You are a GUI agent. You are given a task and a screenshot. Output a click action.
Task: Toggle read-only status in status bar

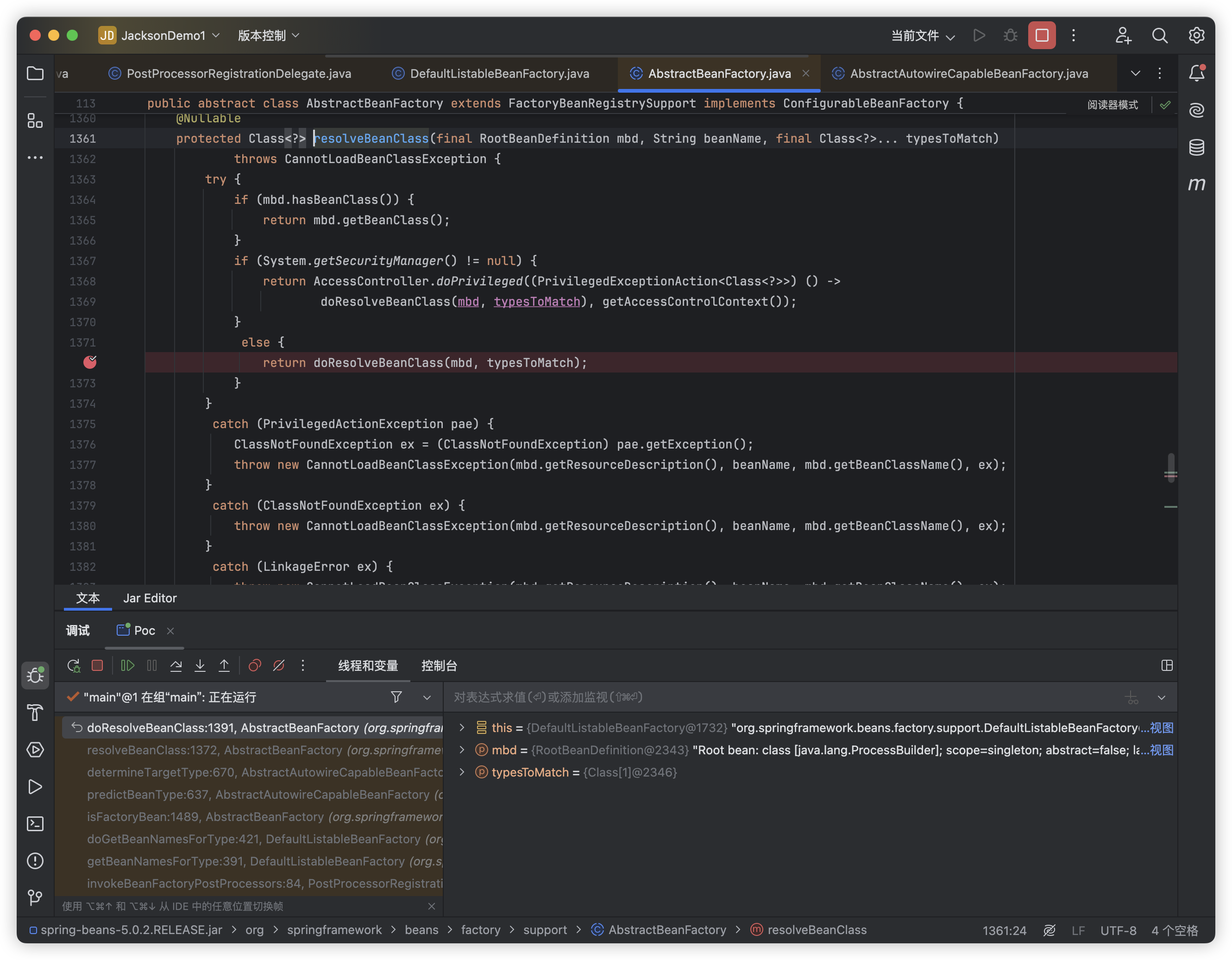pyautogui.click(x=1049, y=930)
